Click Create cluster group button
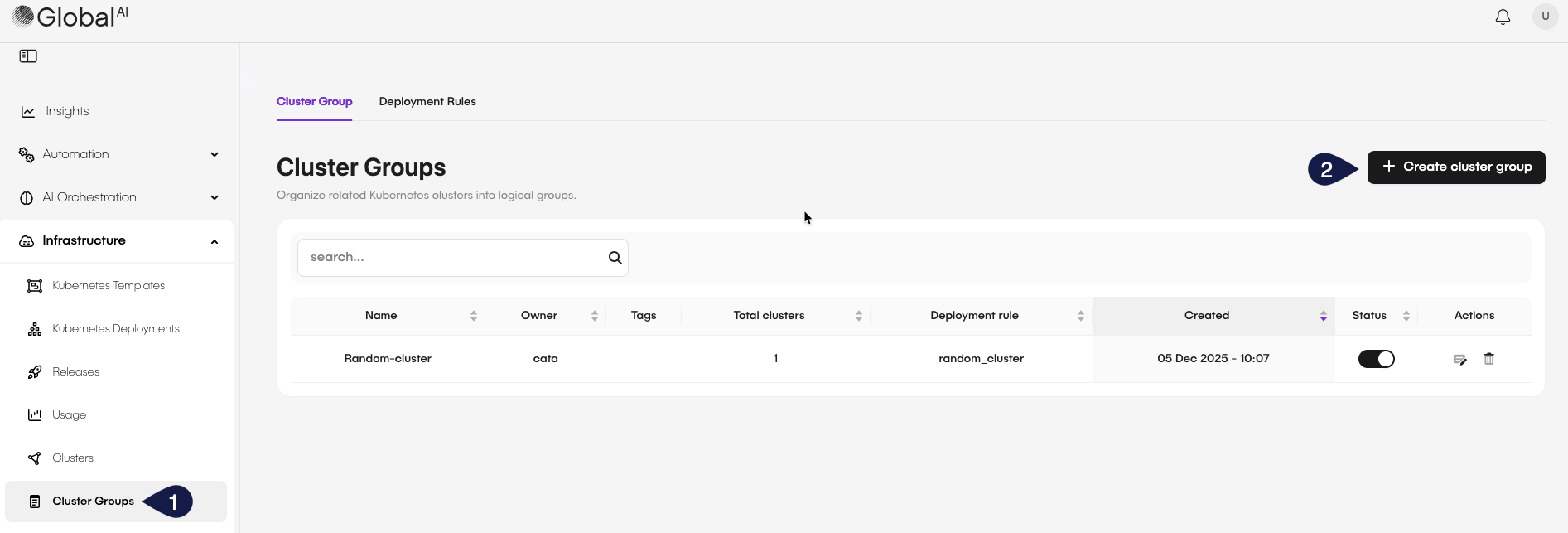The width and height of the screenshot is (1568, 533). (1455, 167)
